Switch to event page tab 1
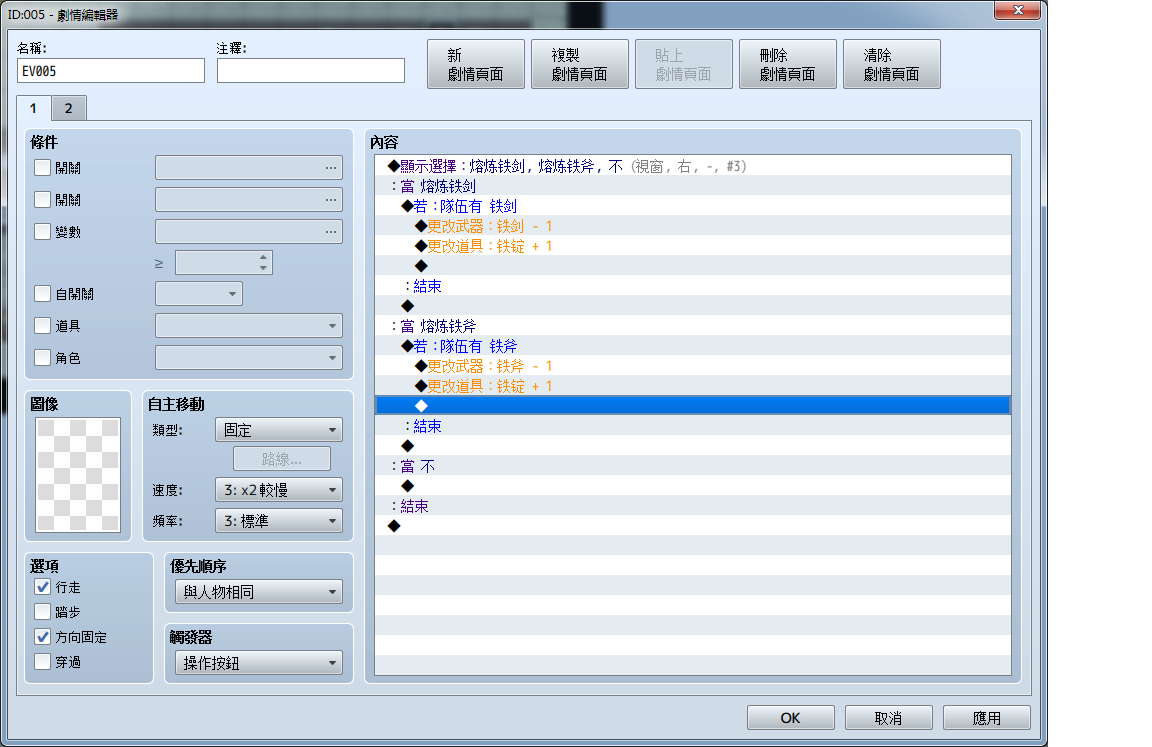 pyautogui.click(x=33, y=108)
